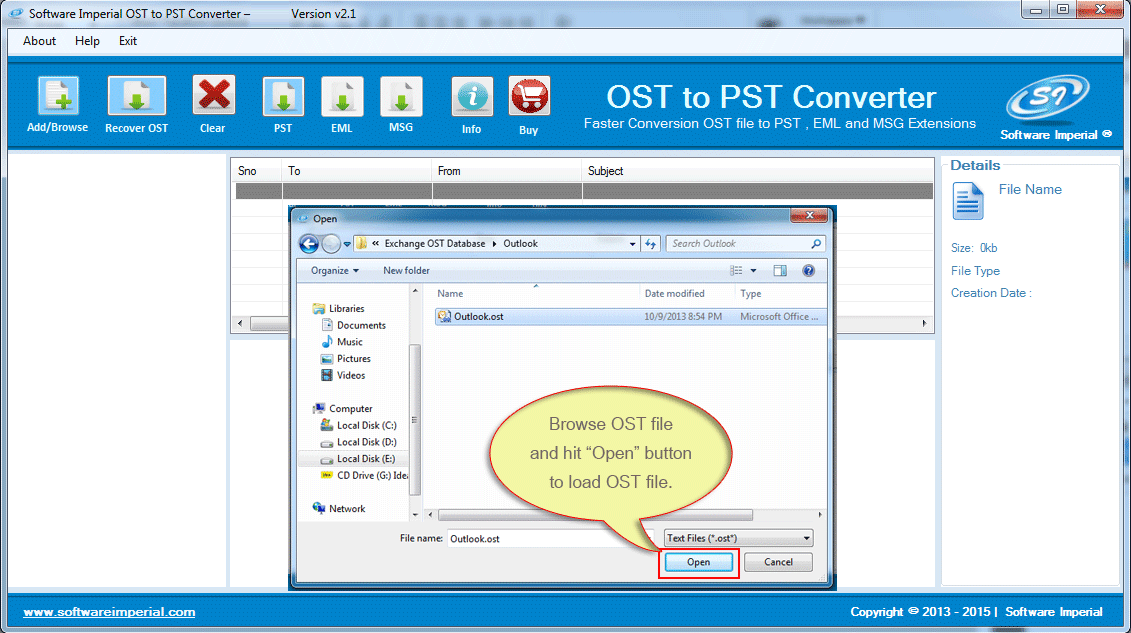Click the Software Imperial logo
The height and width of the screenshot is (633, 1131).
click(x=1048, y=98)
